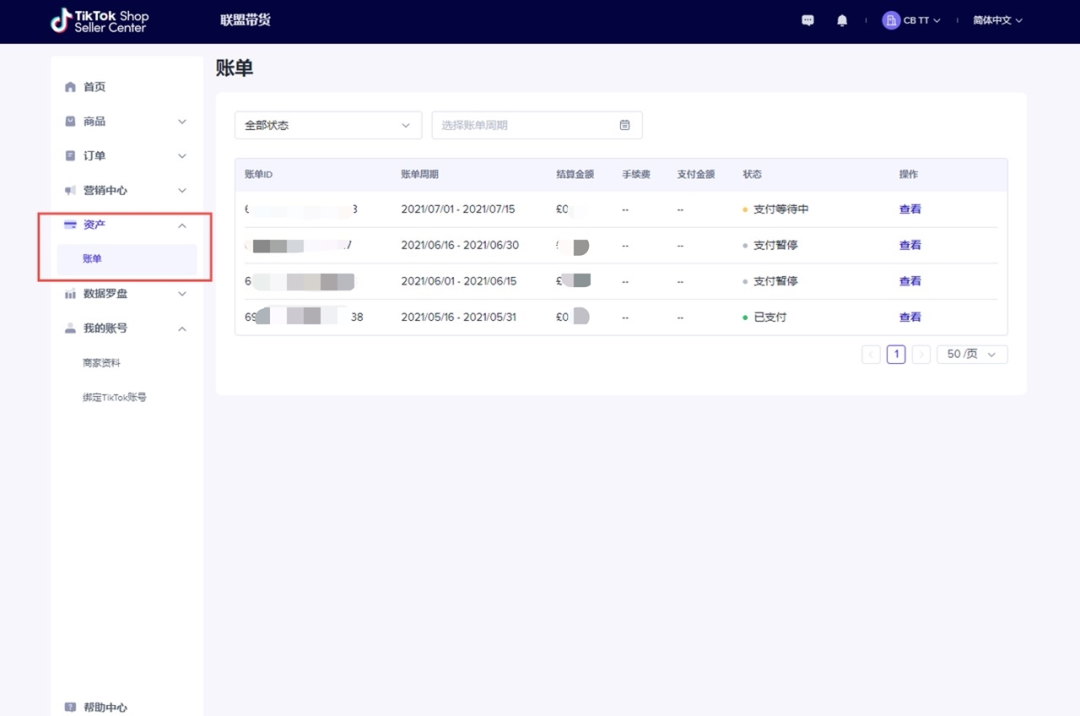Click the 手续费 column header
The height and width of the screenshot is (716, 1080).
636,174
